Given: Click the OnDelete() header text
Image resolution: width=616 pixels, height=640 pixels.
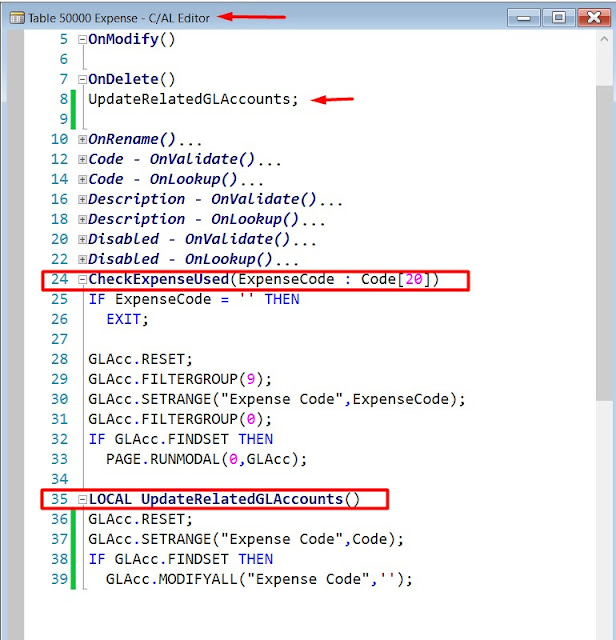Looking at the screenshot, I should pyautogui.click(x=132, y=79).
